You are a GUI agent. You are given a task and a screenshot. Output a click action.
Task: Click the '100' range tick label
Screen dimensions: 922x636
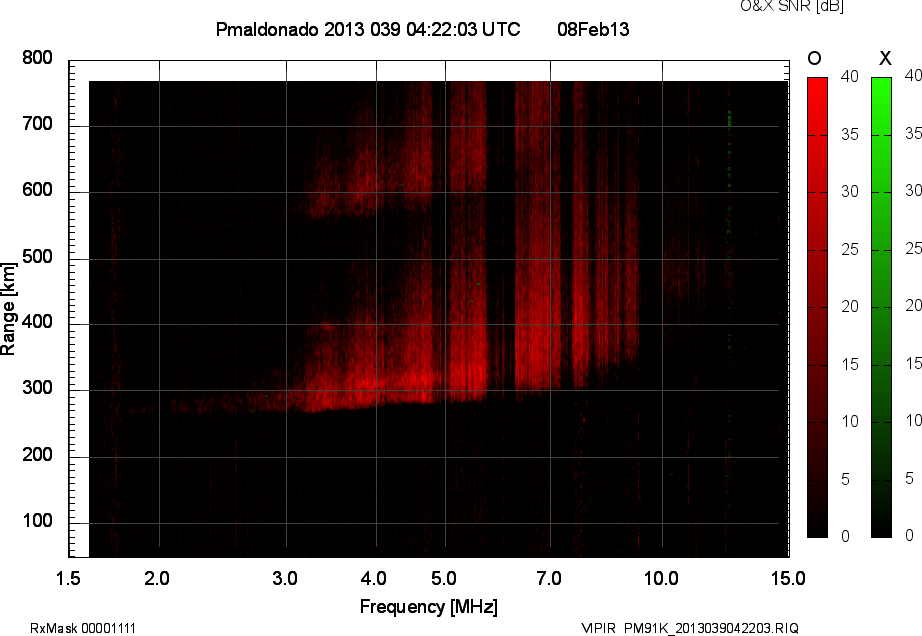38,520
